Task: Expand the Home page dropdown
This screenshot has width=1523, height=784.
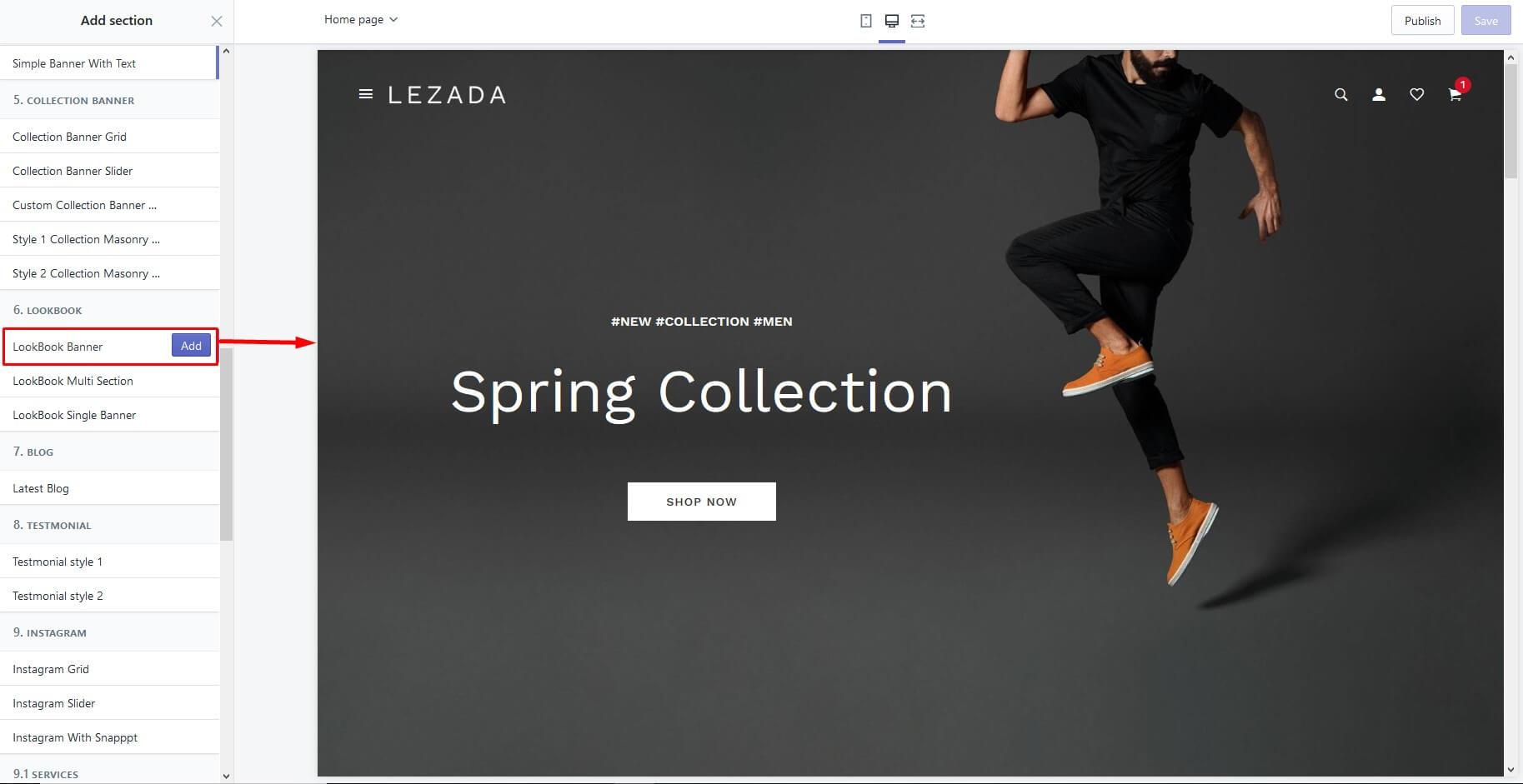Action: [x=361, y=19]
